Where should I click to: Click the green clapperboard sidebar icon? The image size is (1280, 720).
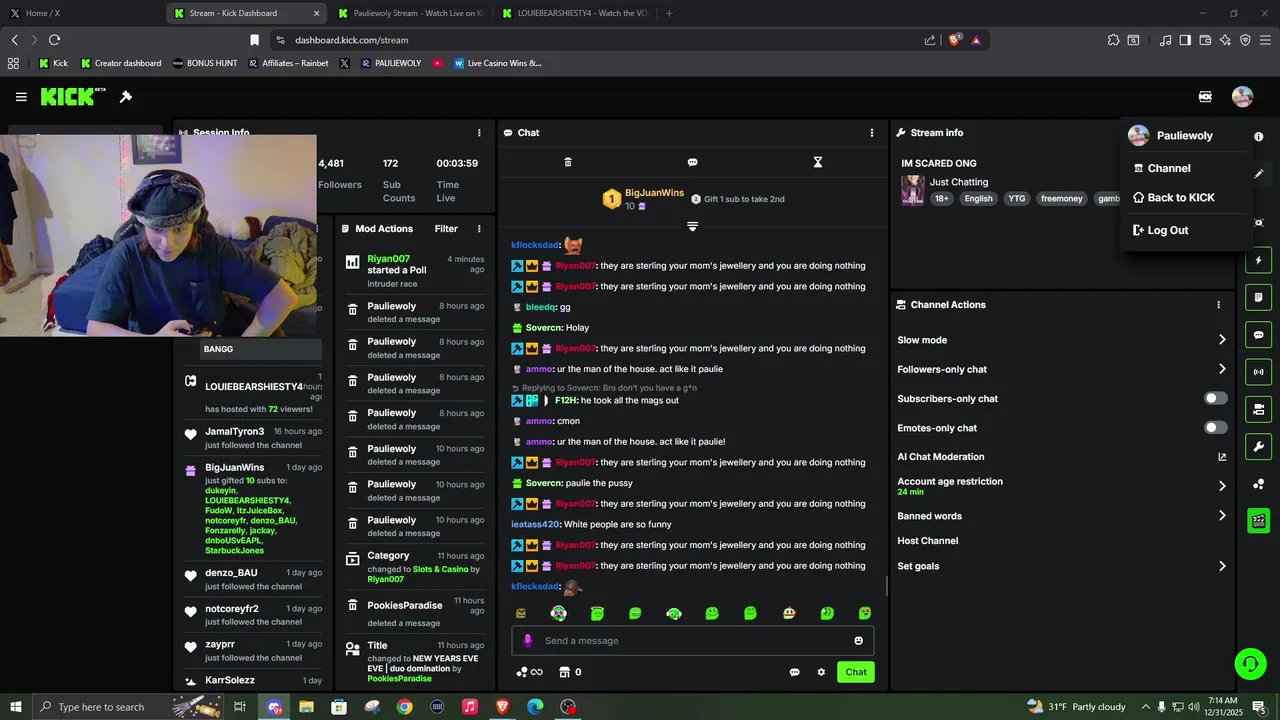click(x=1259, y=520)
